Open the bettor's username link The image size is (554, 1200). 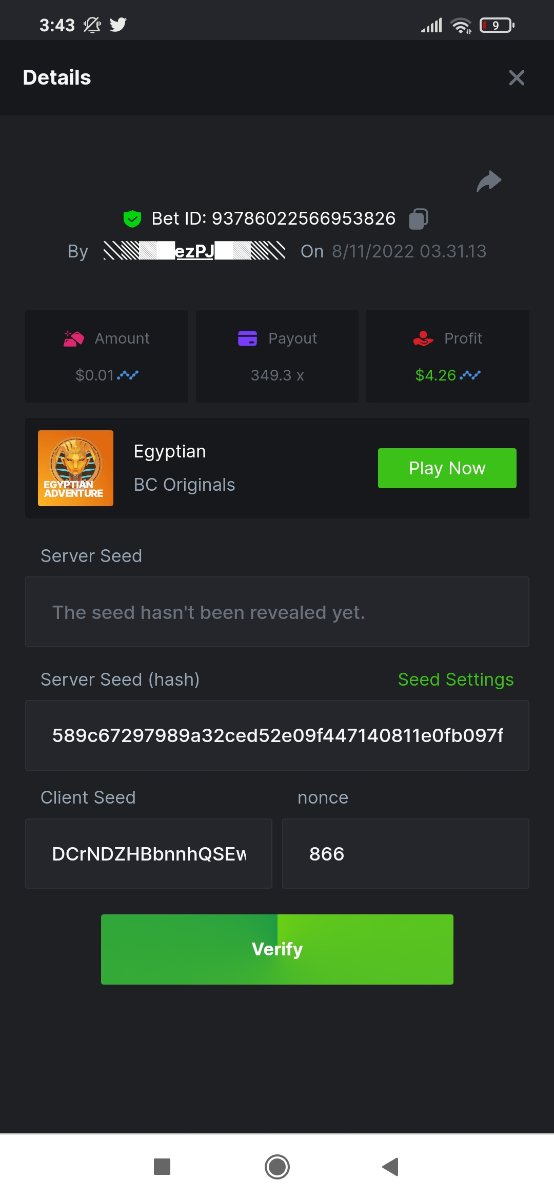coord(194,251)
